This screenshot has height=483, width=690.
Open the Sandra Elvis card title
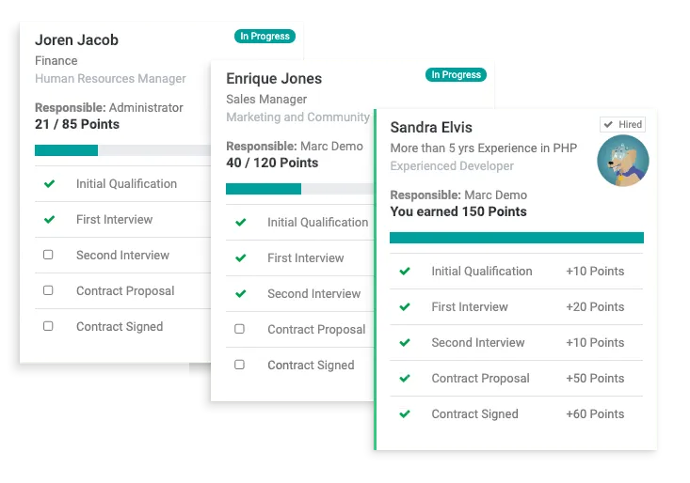coord(431,128)
